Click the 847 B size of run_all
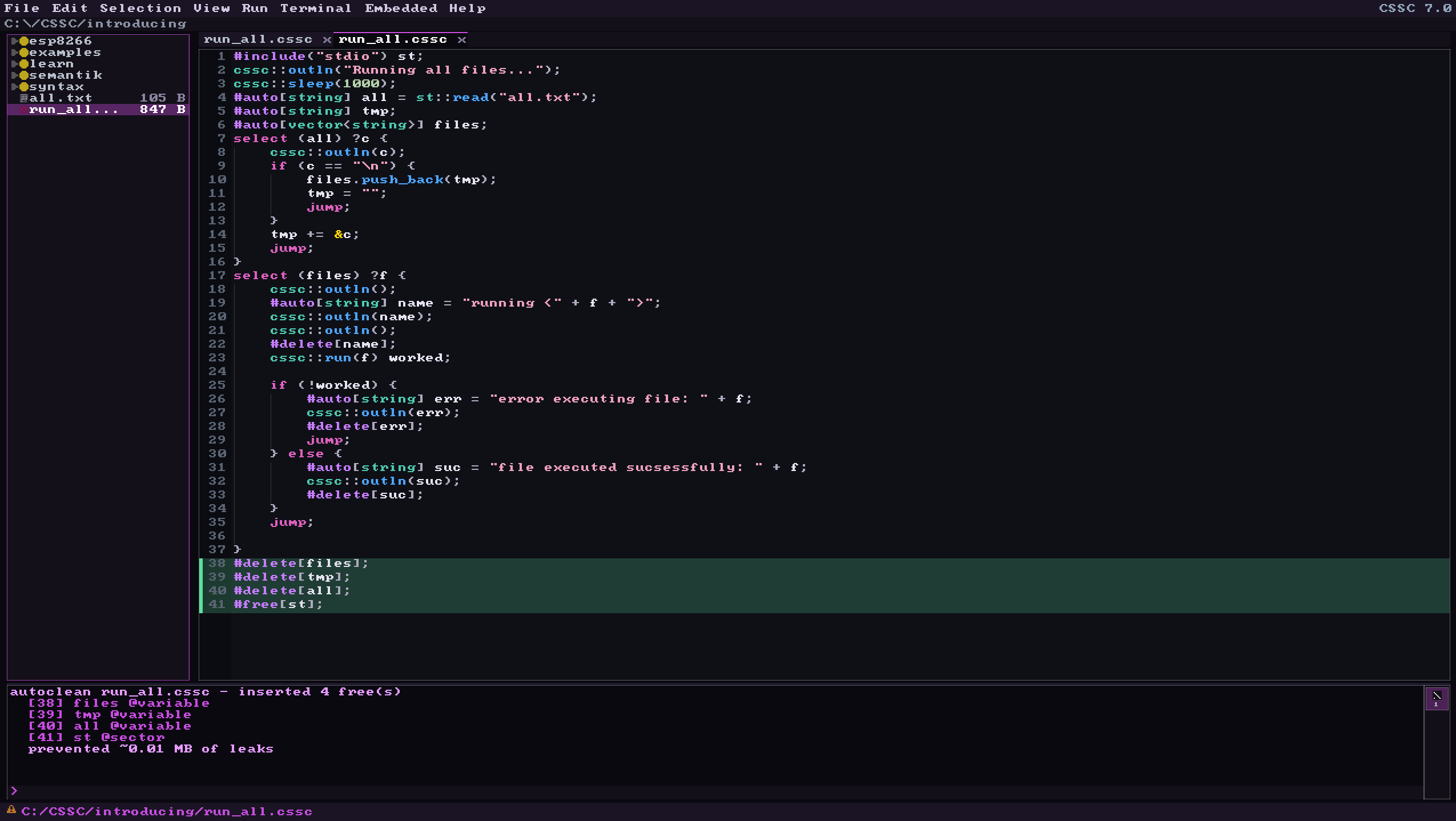This screenshot has height=821, width=1456. (163, 109)
